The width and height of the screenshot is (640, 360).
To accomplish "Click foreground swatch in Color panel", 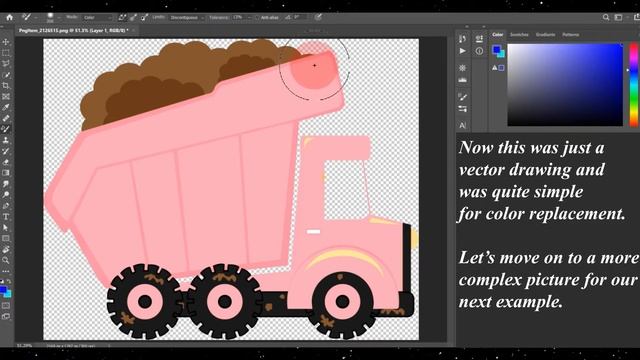I will coord(496,50).
